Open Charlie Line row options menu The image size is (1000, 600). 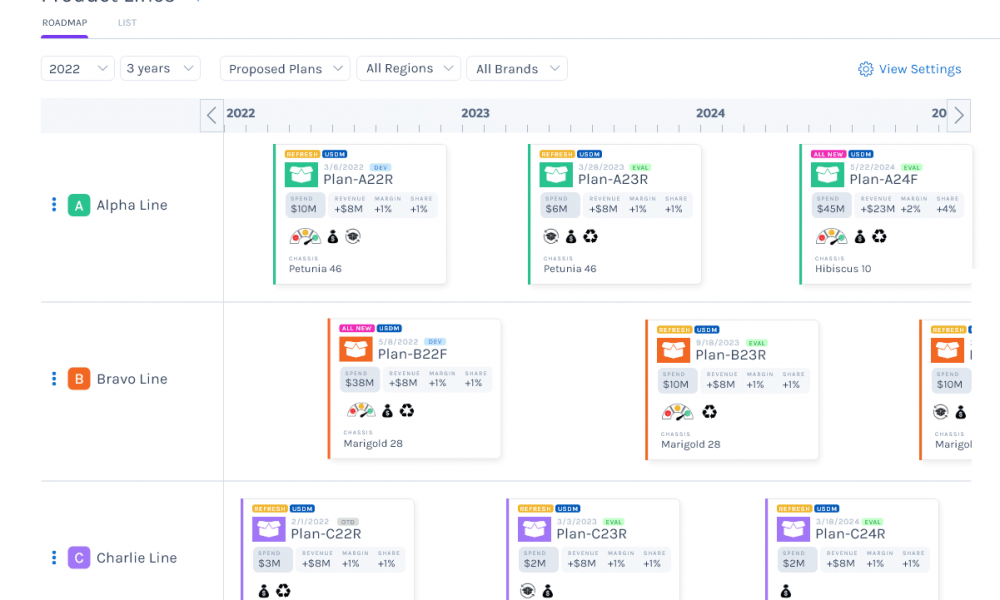[54, 558]
